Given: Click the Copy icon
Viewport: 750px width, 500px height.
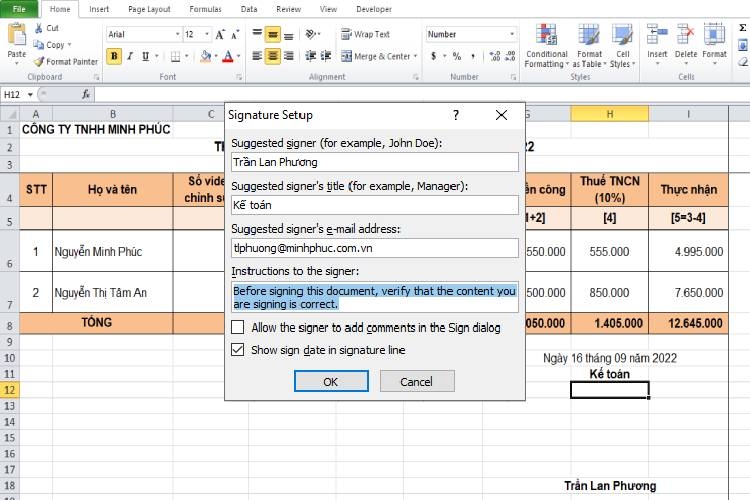Looking at the screenshot, I should pyautogui.click(x=38, y=44).
